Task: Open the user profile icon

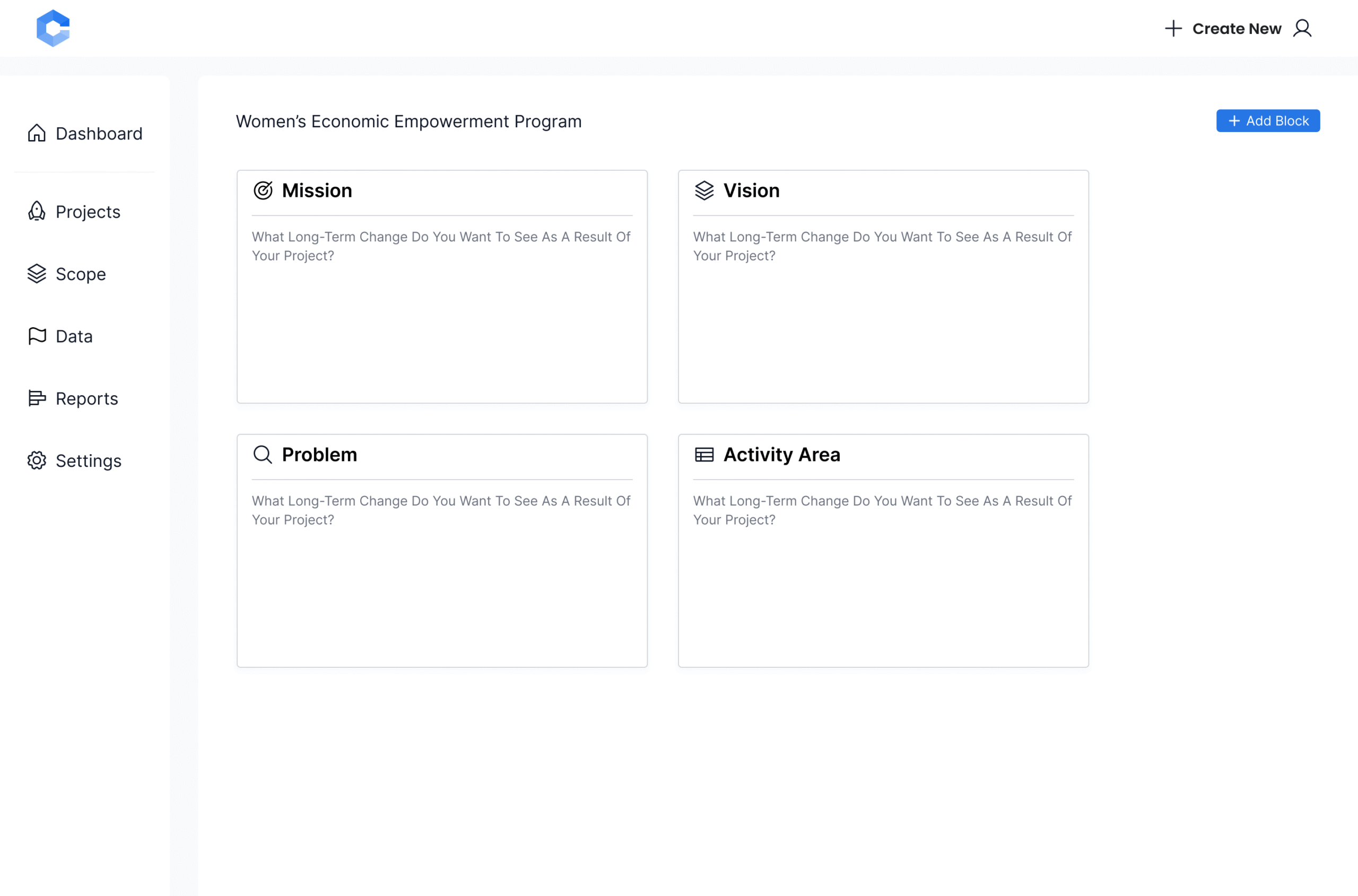Action: 1302,28
